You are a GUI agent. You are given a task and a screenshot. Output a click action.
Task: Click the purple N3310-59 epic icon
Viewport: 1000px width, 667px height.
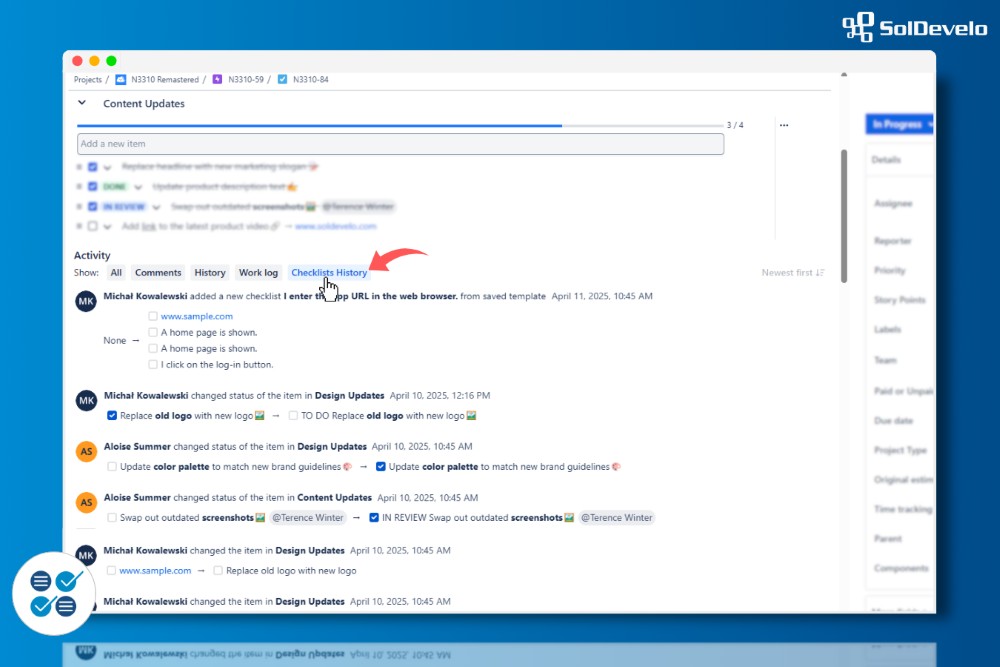coord(217,79)
